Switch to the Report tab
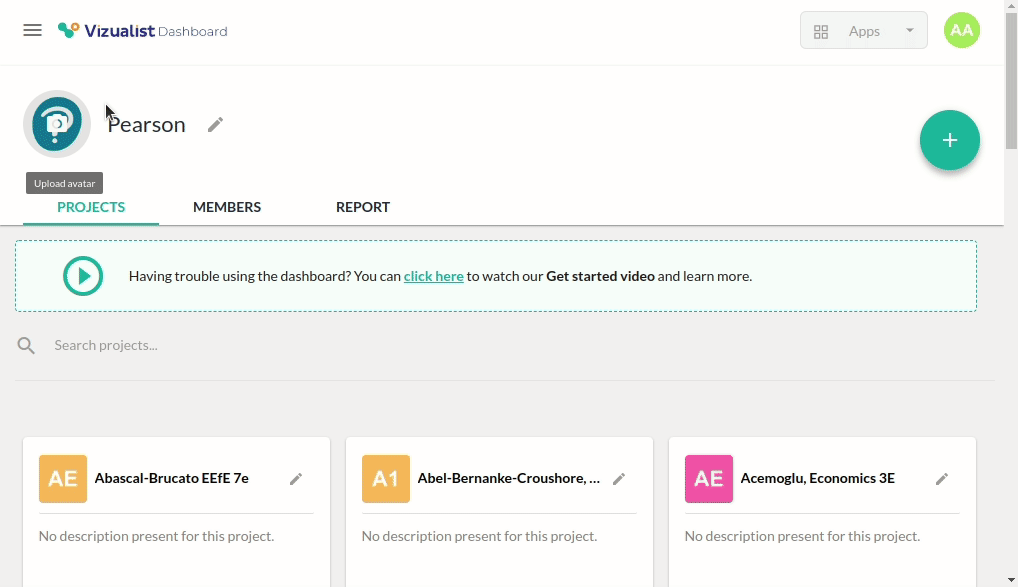 (363, 207)
